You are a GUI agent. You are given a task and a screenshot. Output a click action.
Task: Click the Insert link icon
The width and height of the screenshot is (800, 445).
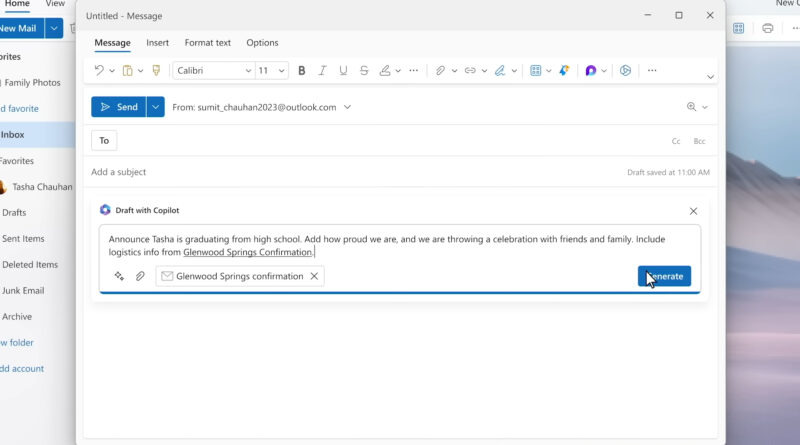[x=470, y=70]
